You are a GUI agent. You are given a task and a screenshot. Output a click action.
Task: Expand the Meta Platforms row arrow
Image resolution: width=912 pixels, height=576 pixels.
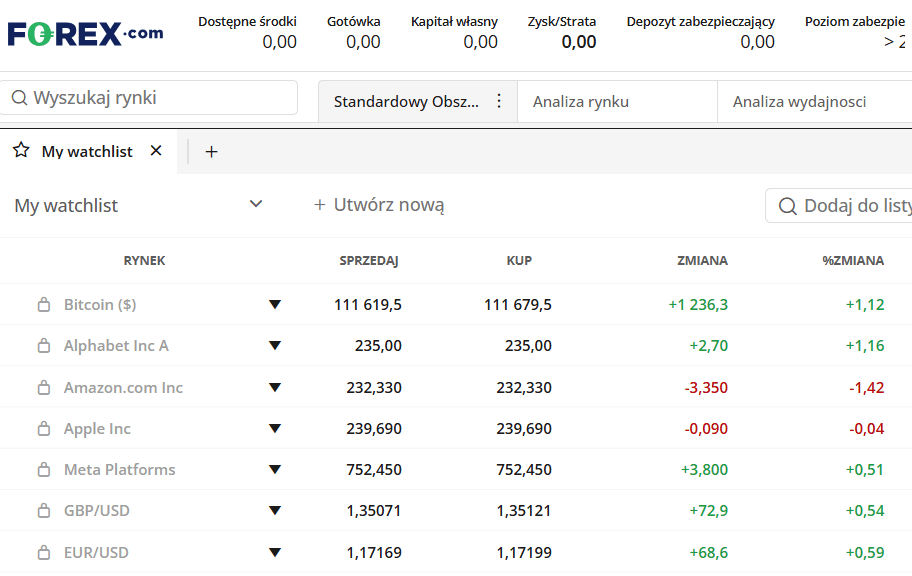tap(275, 470)
